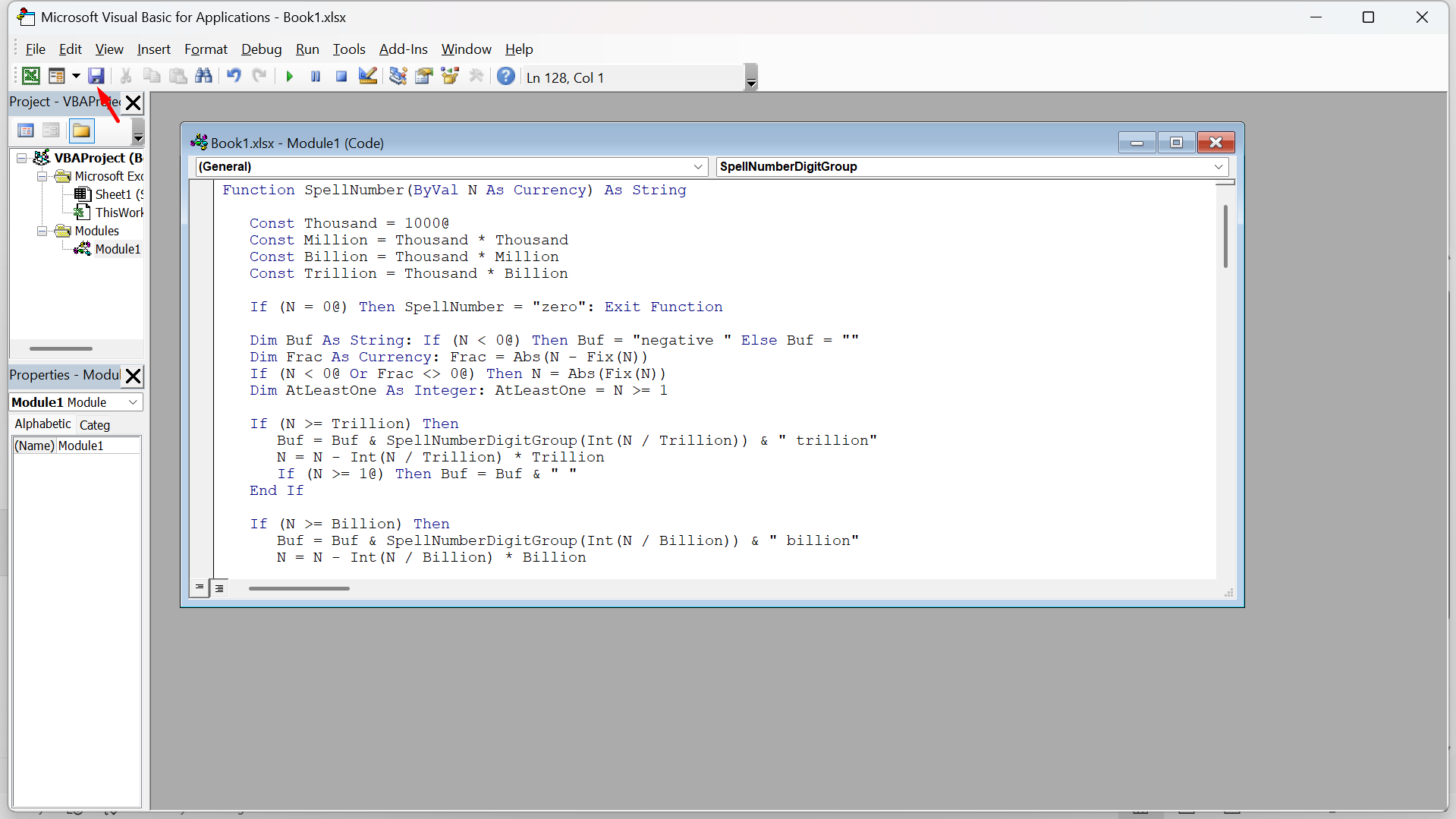This screenshot has height=819, width=1456.
Task: Undo the last action
Action: point(234,76)
